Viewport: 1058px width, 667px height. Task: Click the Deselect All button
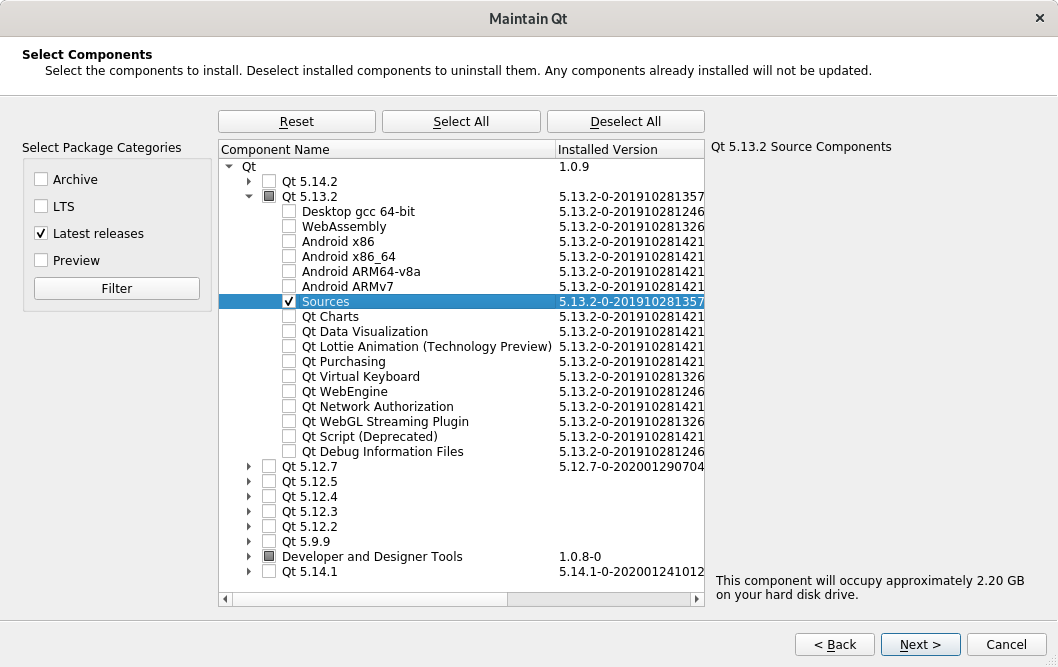click(x=625, y=121)
